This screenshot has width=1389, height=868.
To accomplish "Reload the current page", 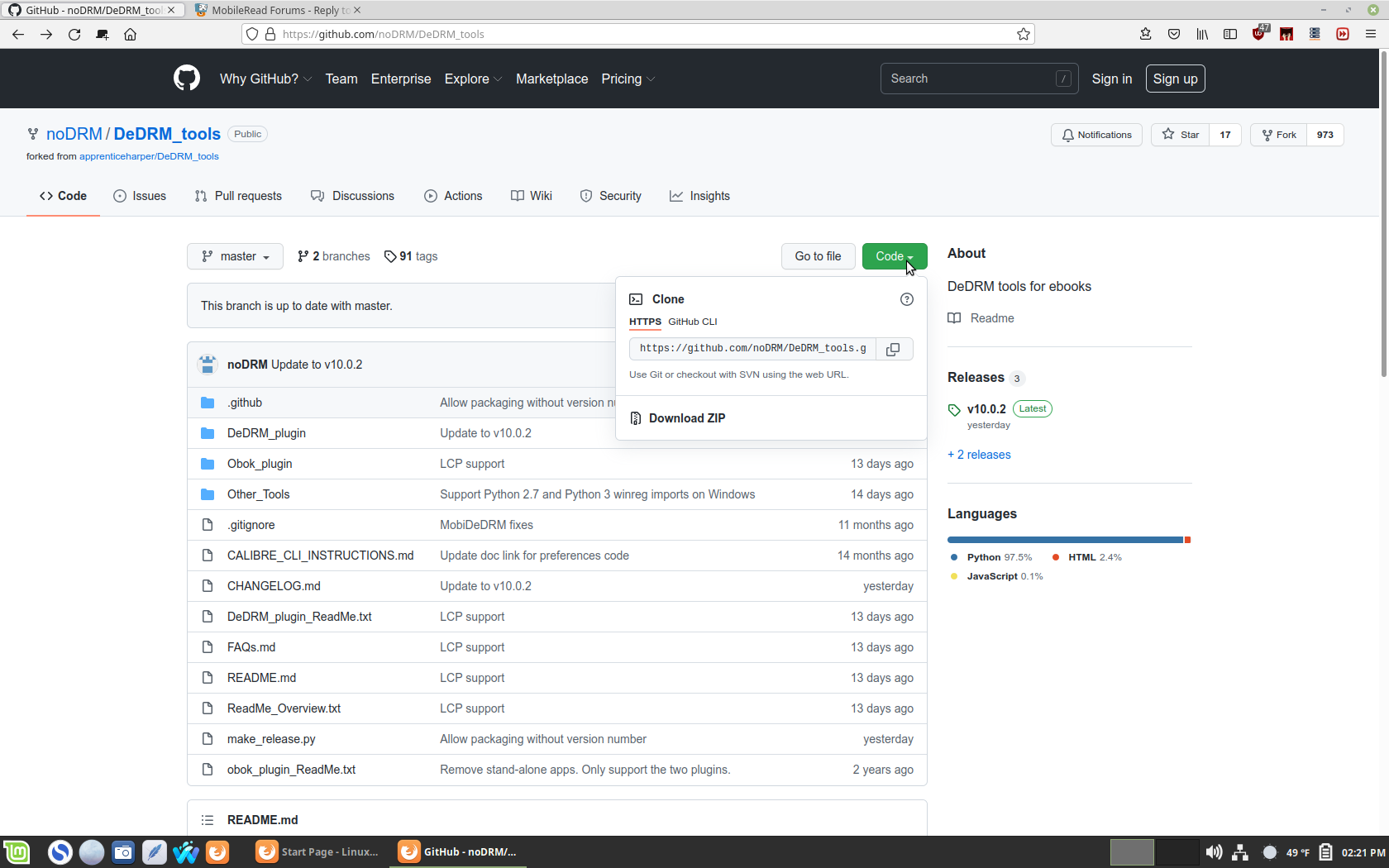I will 74,34.
